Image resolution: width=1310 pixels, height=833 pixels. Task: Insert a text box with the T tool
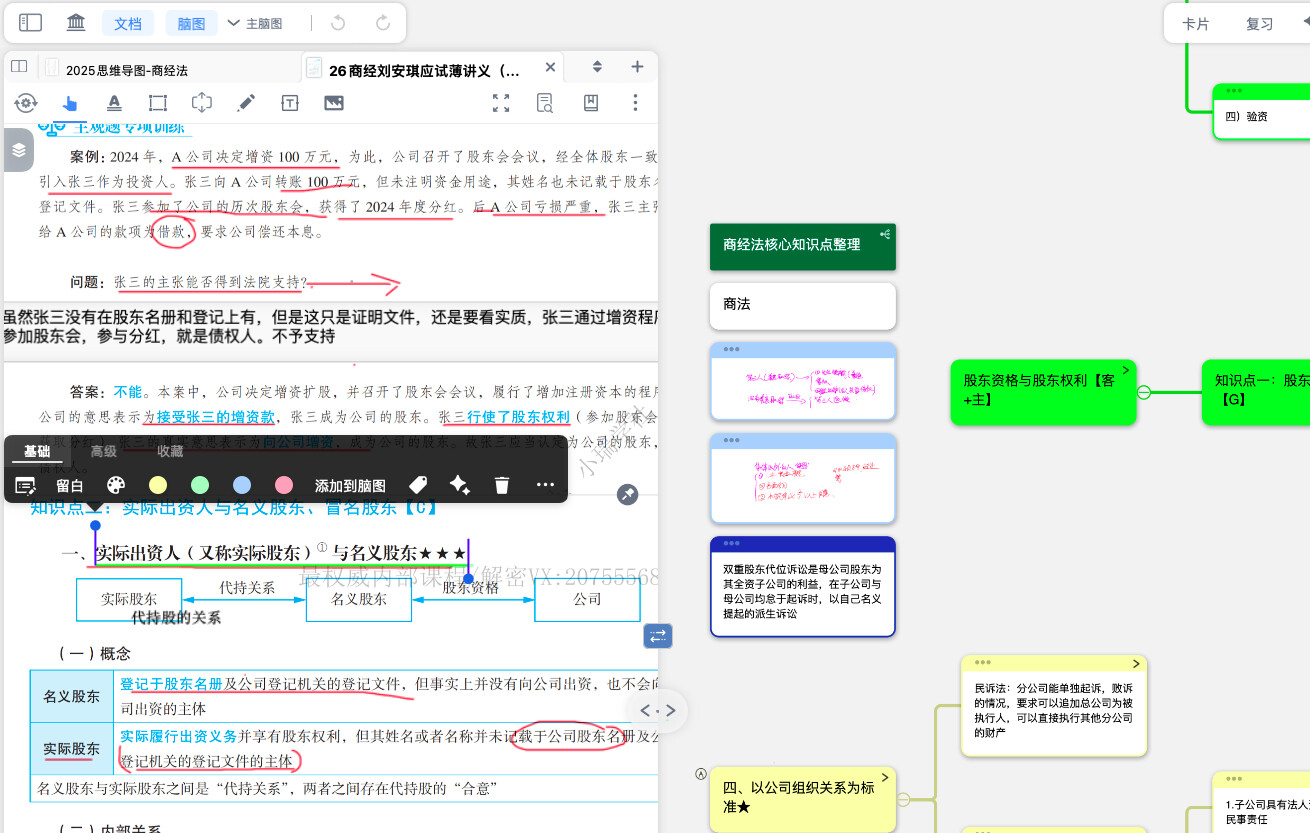coord(287,102)
